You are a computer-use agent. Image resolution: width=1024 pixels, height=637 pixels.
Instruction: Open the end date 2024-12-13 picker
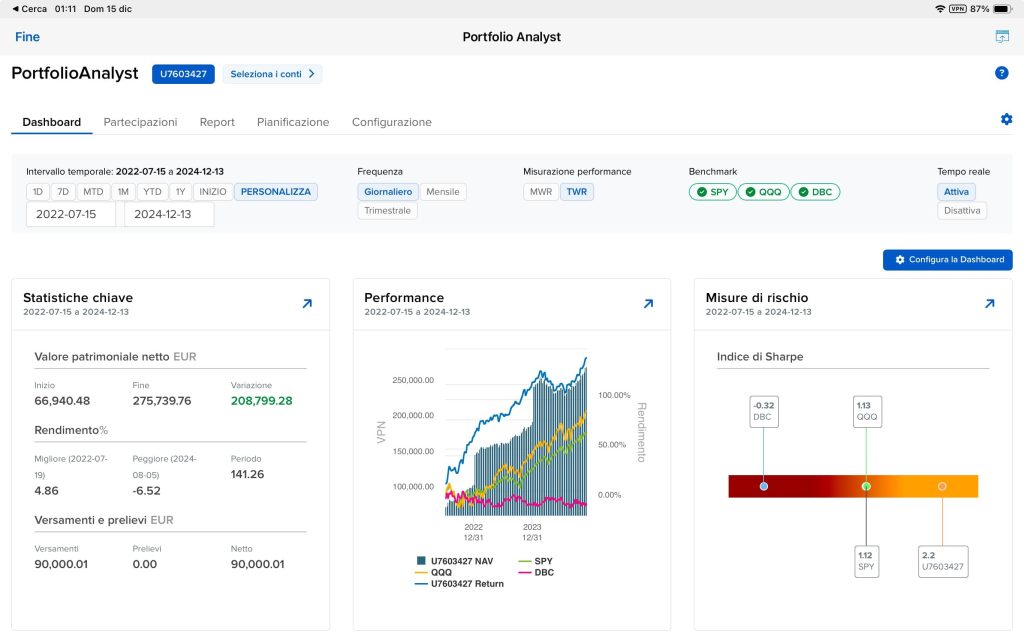point(168,214)
